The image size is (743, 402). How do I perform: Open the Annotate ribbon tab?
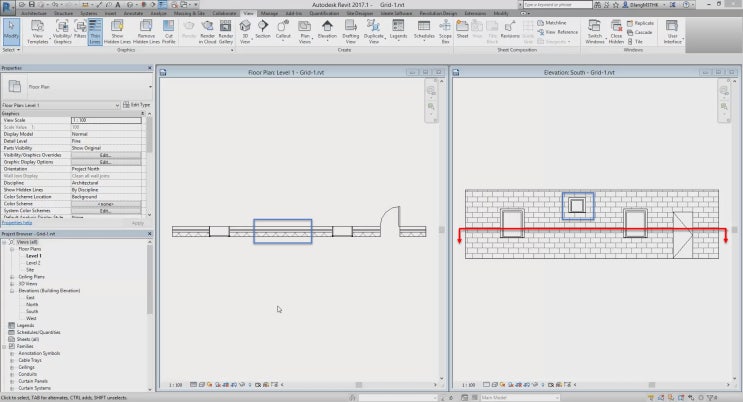133,13
